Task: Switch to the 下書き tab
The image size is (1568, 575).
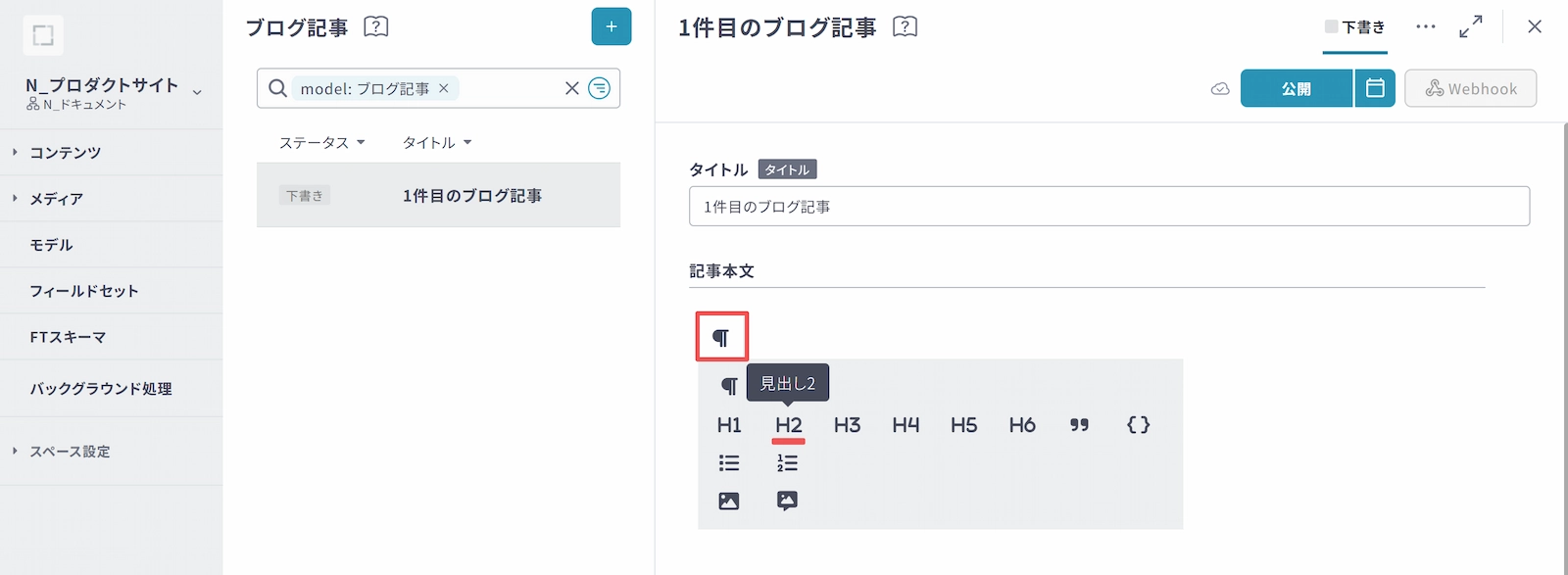Action: tap(1355, 27)
